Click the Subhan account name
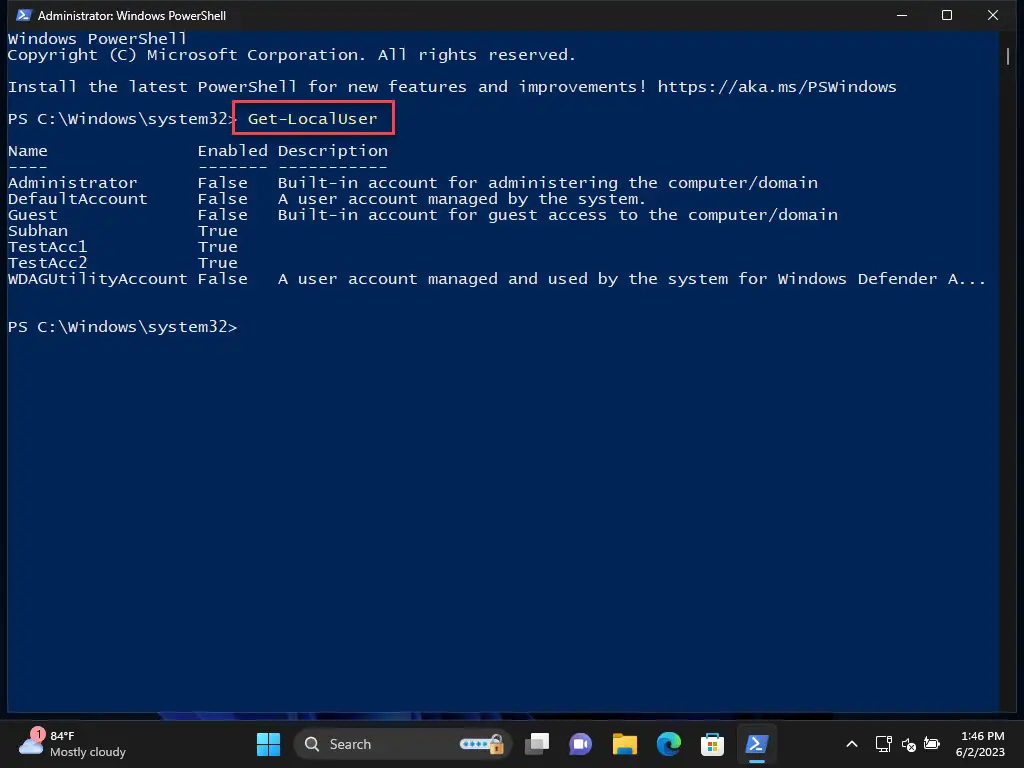This screenshot has height=768, width=1024. (38, 231)
